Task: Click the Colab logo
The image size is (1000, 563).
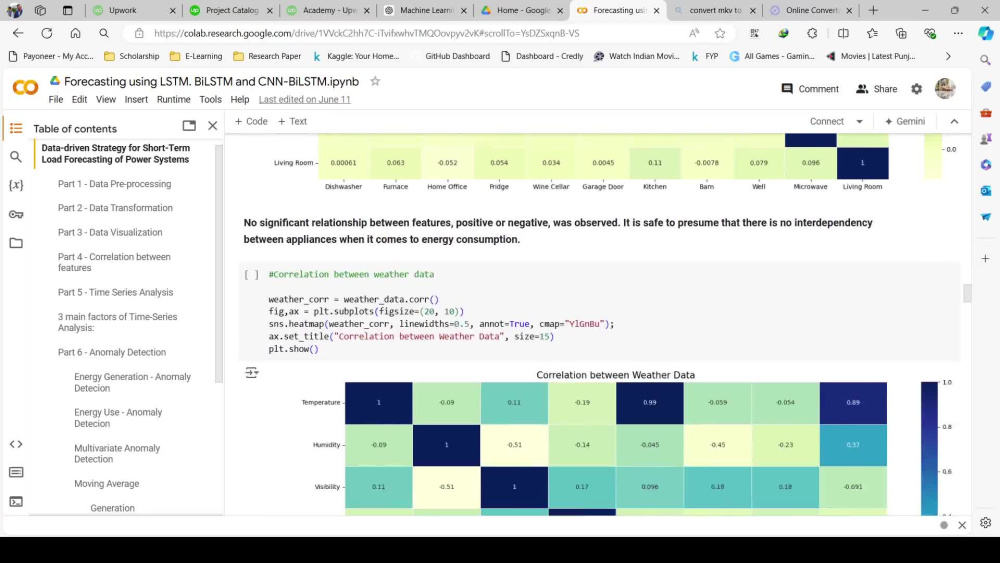Action: click(x=26, y=87)
